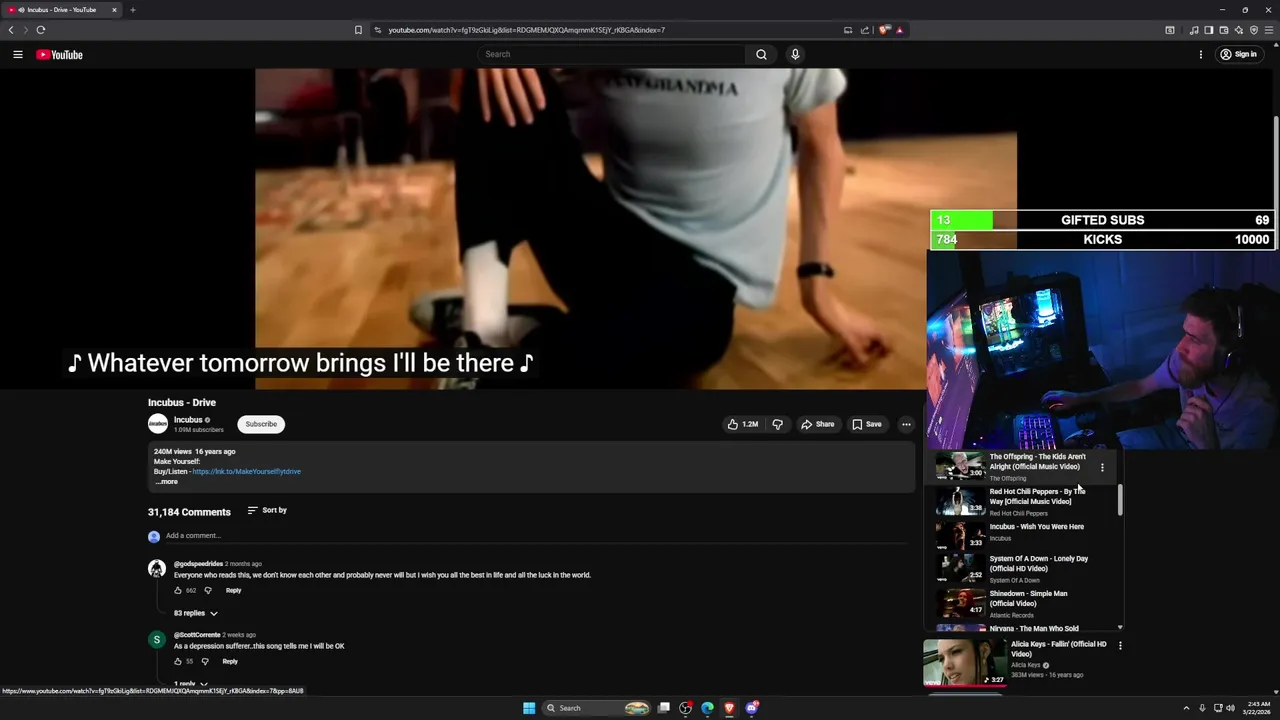This screenshot has width=1280, height=720.
Task: Like the @godspeedrides comment
Action: 178,590
